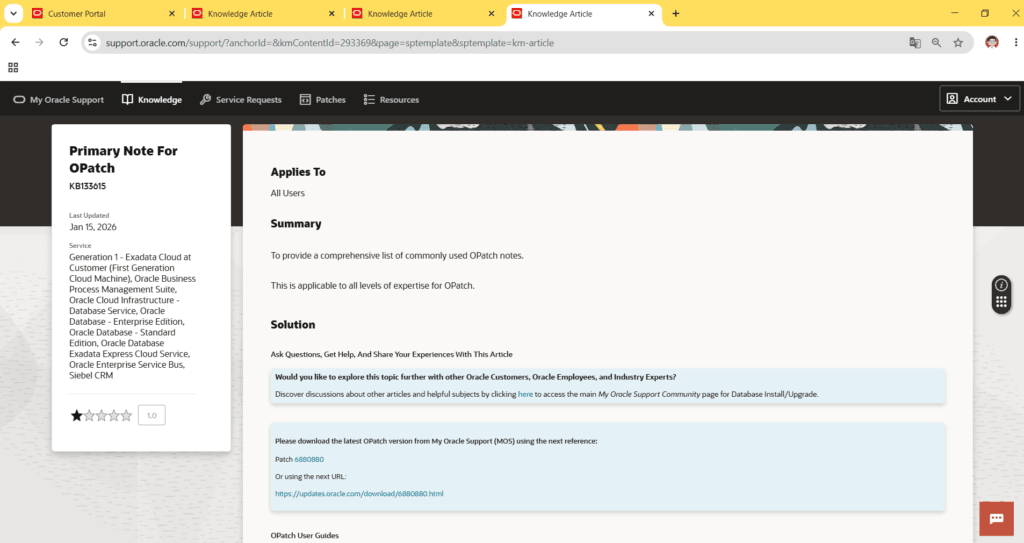Viewport: 1024px width, 543px height.
Task: Go back to previous page
Action: point(16,42)
